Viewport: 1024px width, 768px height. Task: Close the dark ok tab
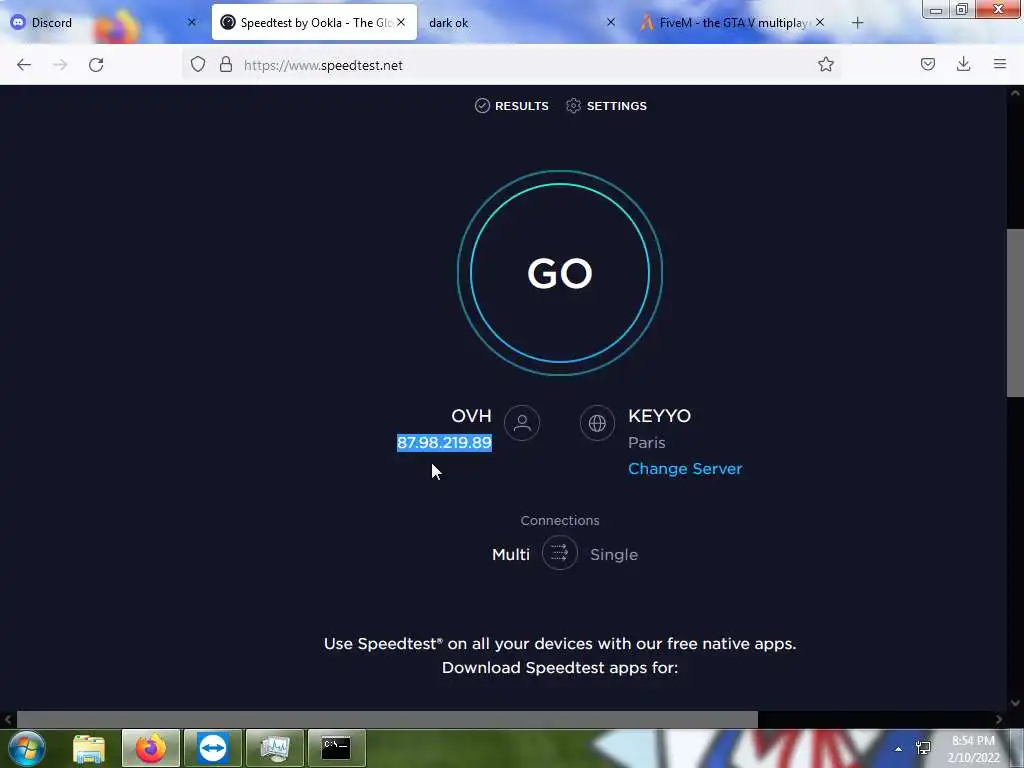[611, 22]
